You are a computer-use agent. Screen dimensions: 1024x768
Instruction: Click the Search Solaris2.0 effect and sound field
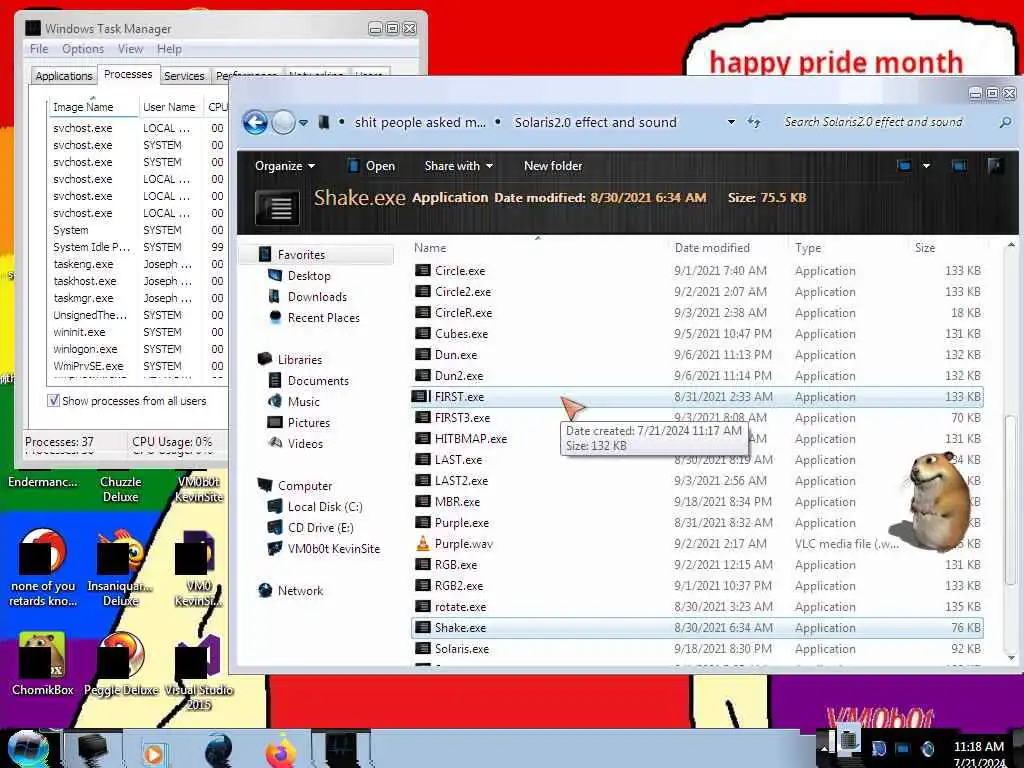pos(873,122)
